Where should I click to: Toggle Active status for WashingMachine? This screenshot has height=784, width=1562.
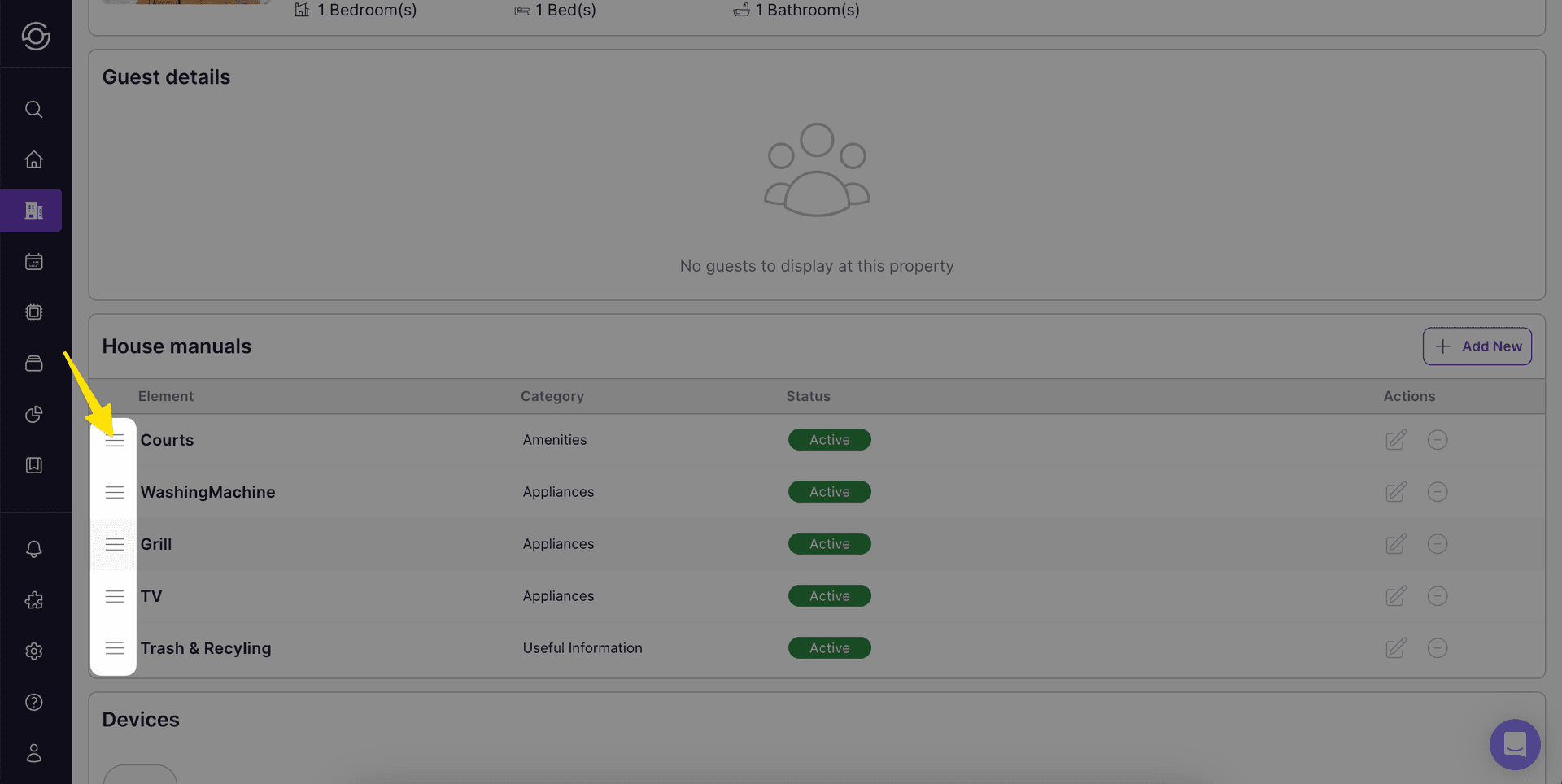point(829,491)
